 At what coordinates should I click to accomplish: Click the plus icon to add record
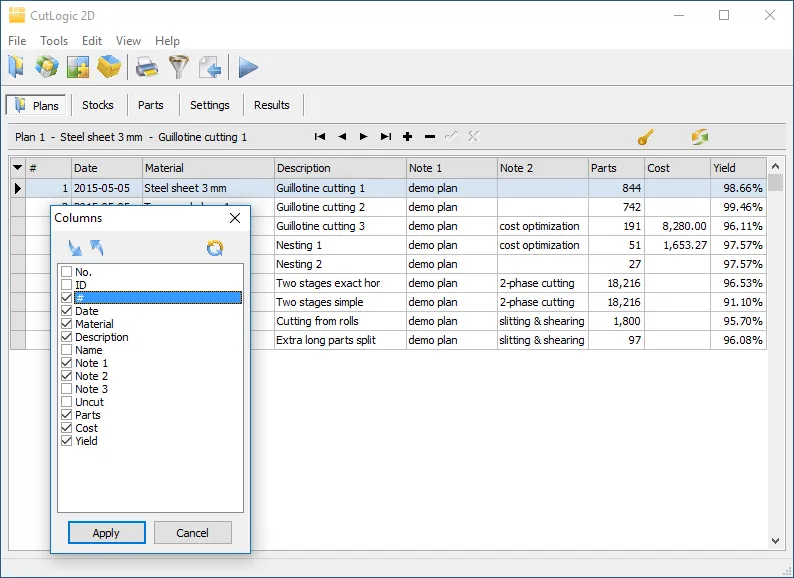407,137
